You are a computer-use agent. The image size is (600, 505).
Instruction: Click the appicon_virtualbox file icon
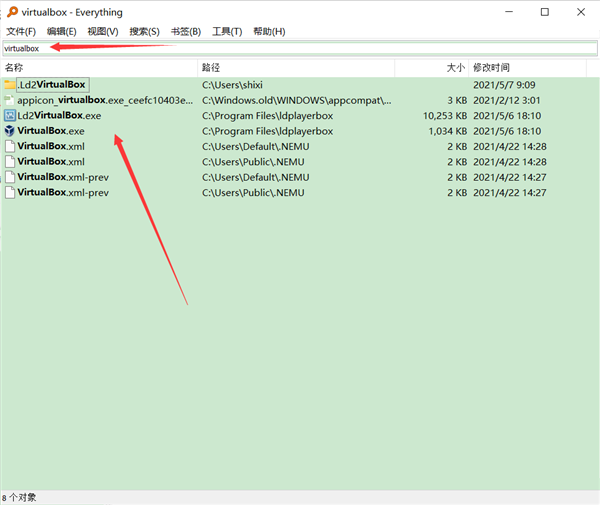point(10,100)
